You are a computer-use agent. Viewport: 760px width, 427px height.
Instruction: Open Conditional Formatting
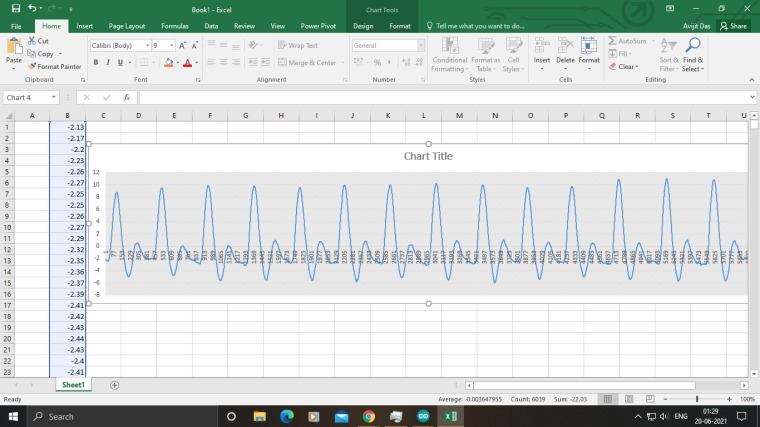[449, 55]
